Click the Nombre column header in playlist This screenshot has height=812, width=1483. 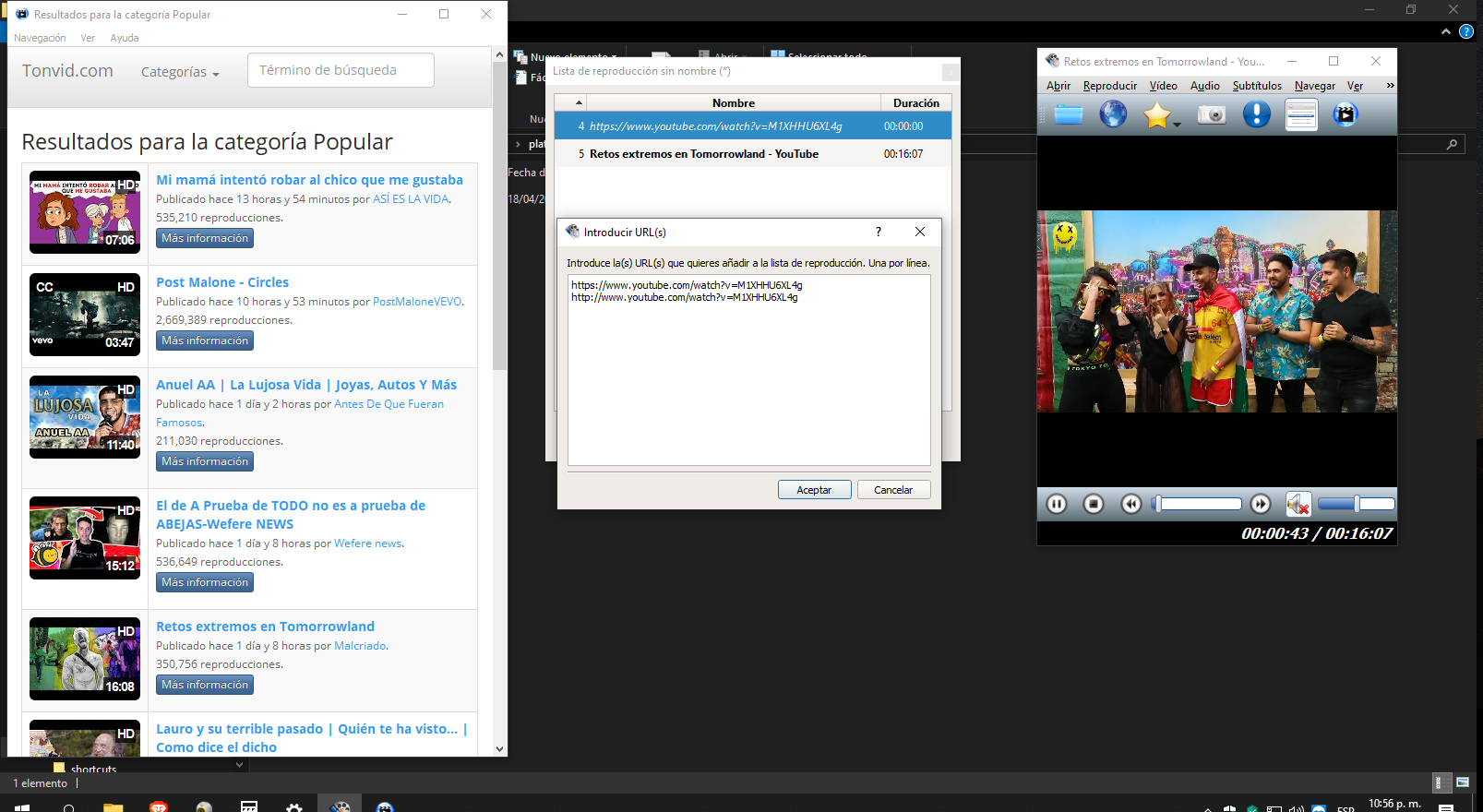734,103
